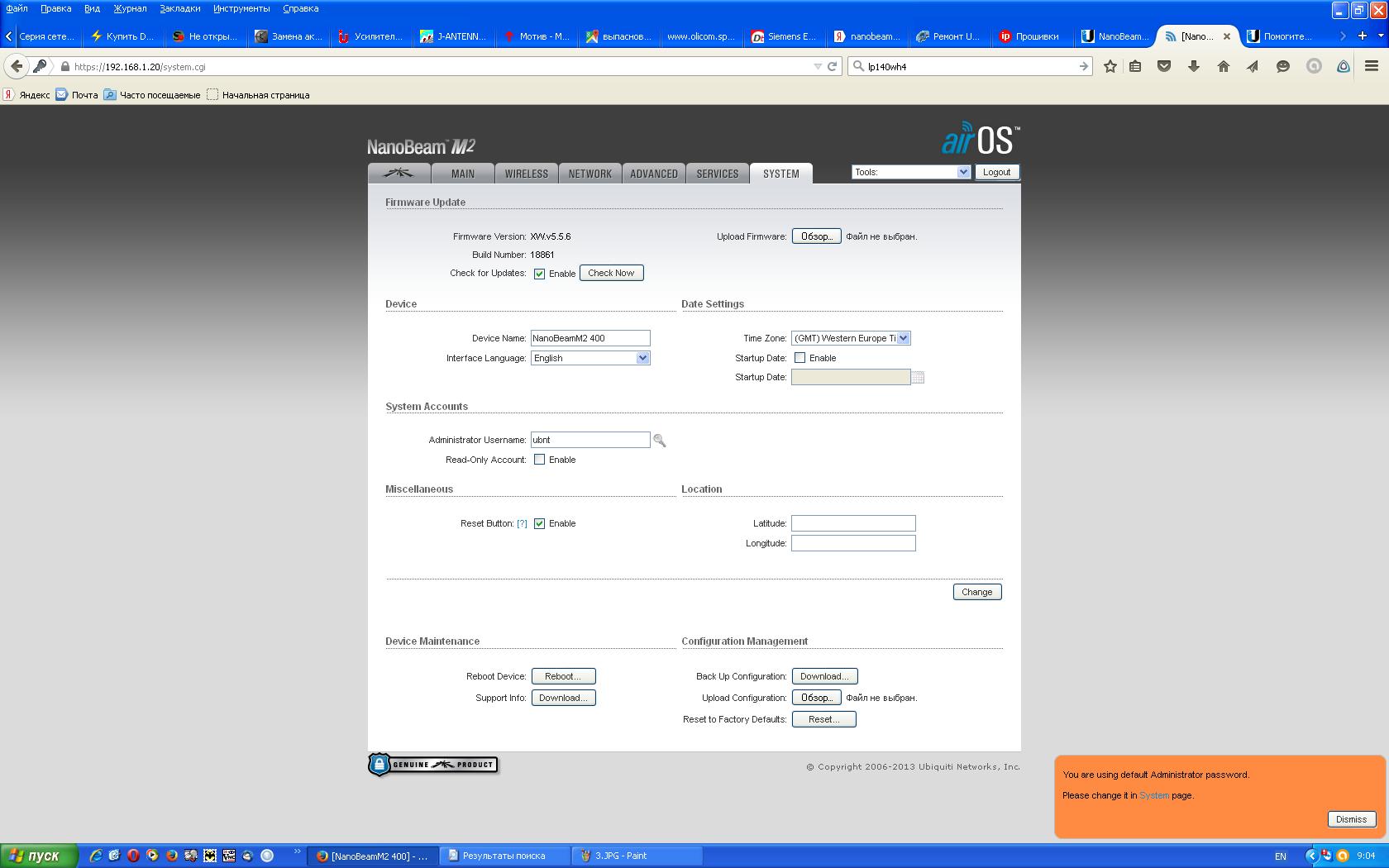Image resolution: width=1389 pixels, height=868 pixels.
Task: Click the Firefox bookmark star icon
Action: click(x=1110, y=66)
